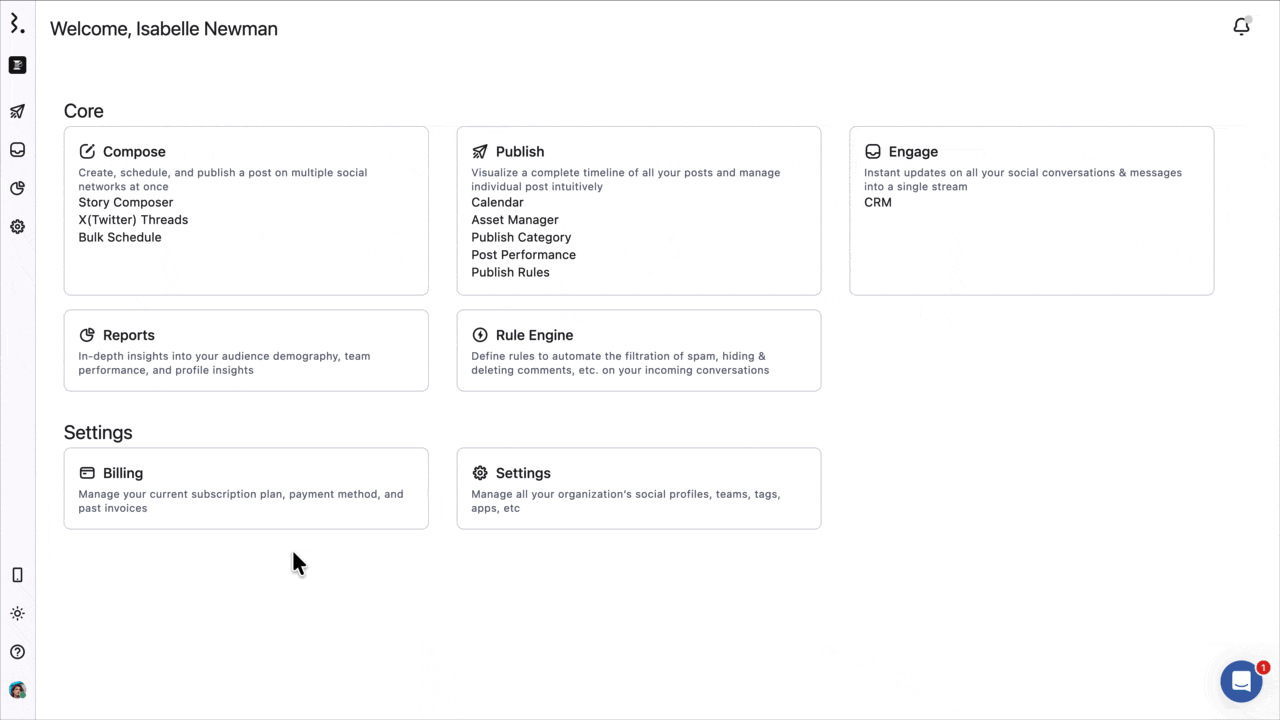The width and height of the screenshot is (1280, 720).
Task: Select the Publish paper plane icon in sidebar
Action: coord(17,111)
